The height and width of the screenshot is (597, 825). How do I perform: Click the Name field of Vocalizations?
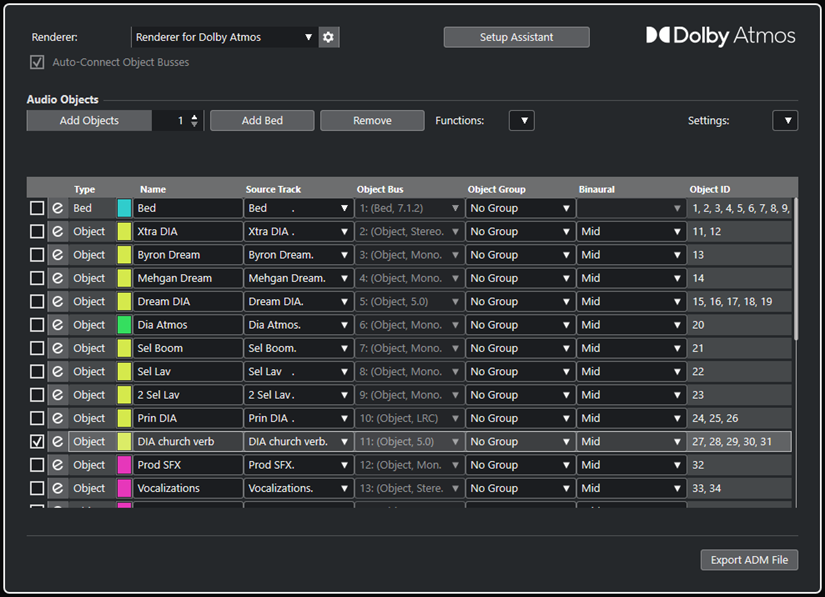188,488
